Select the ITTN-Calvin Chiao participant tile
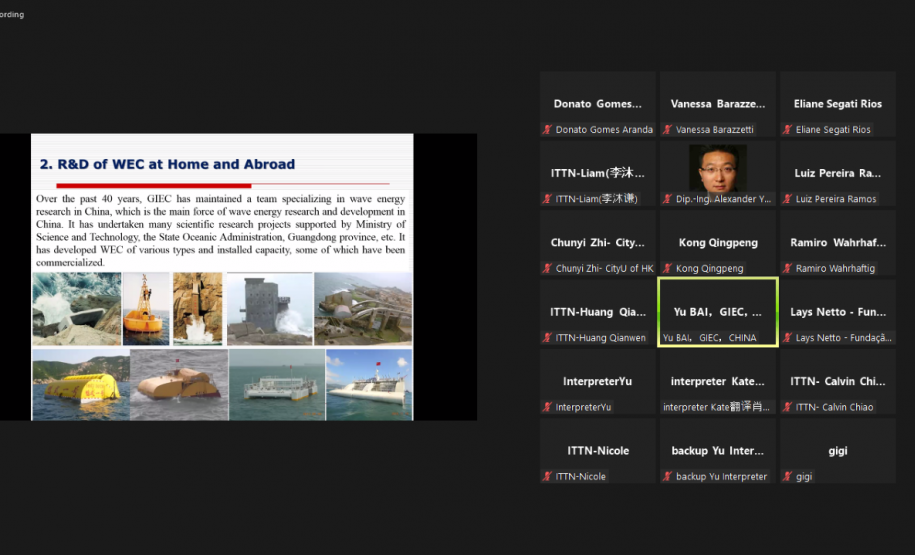The width and height of the screenshot is (915, 555). [x=837, y=381]
